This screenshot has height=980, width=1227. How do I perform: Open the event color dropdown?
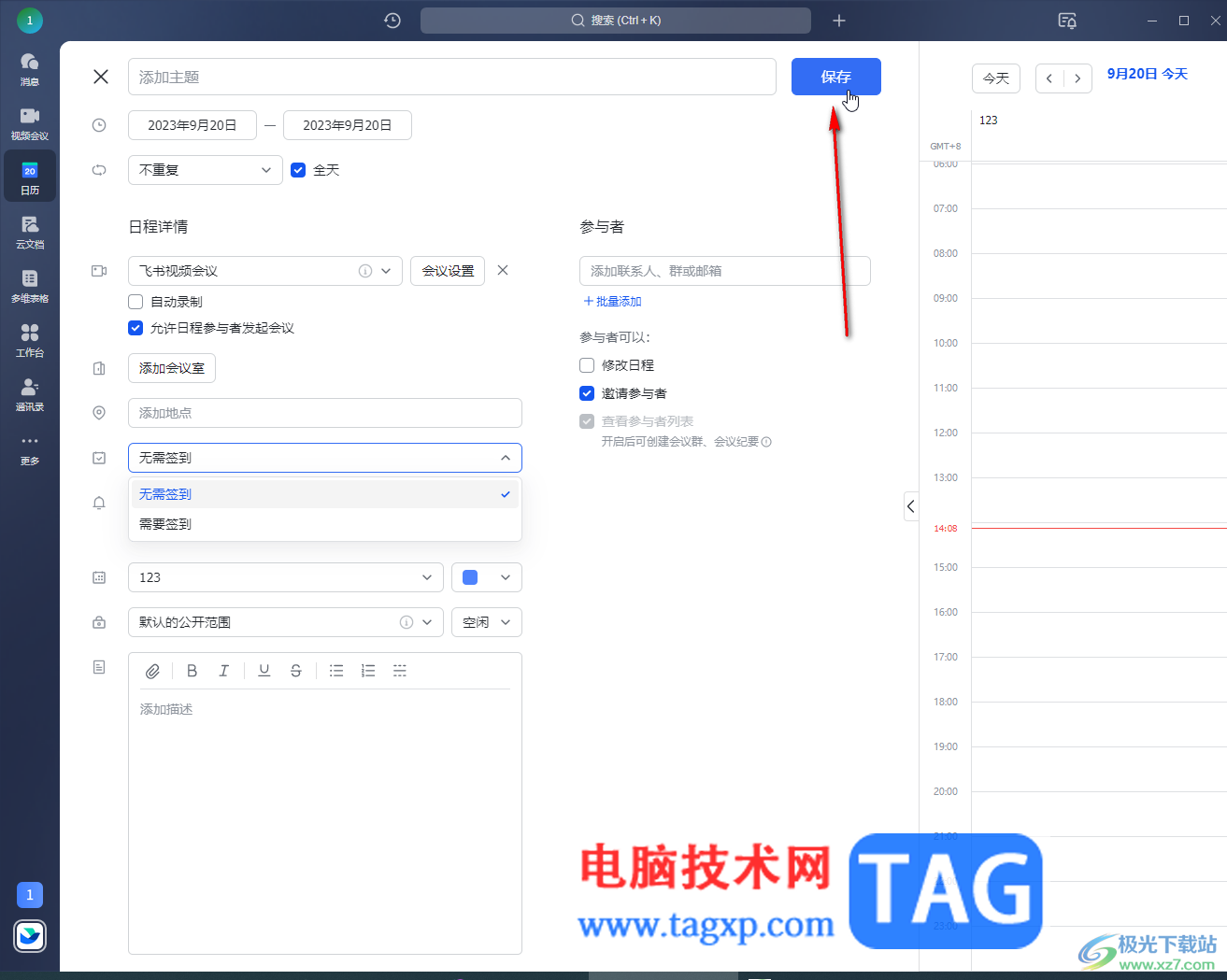pyautogui.click(x=487, y=577)
